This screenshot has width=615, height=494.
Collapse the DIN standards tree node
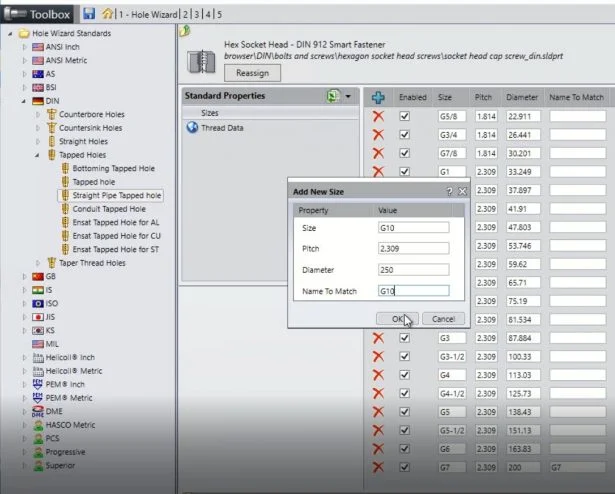pyautogui.click(x=24, y=101)
